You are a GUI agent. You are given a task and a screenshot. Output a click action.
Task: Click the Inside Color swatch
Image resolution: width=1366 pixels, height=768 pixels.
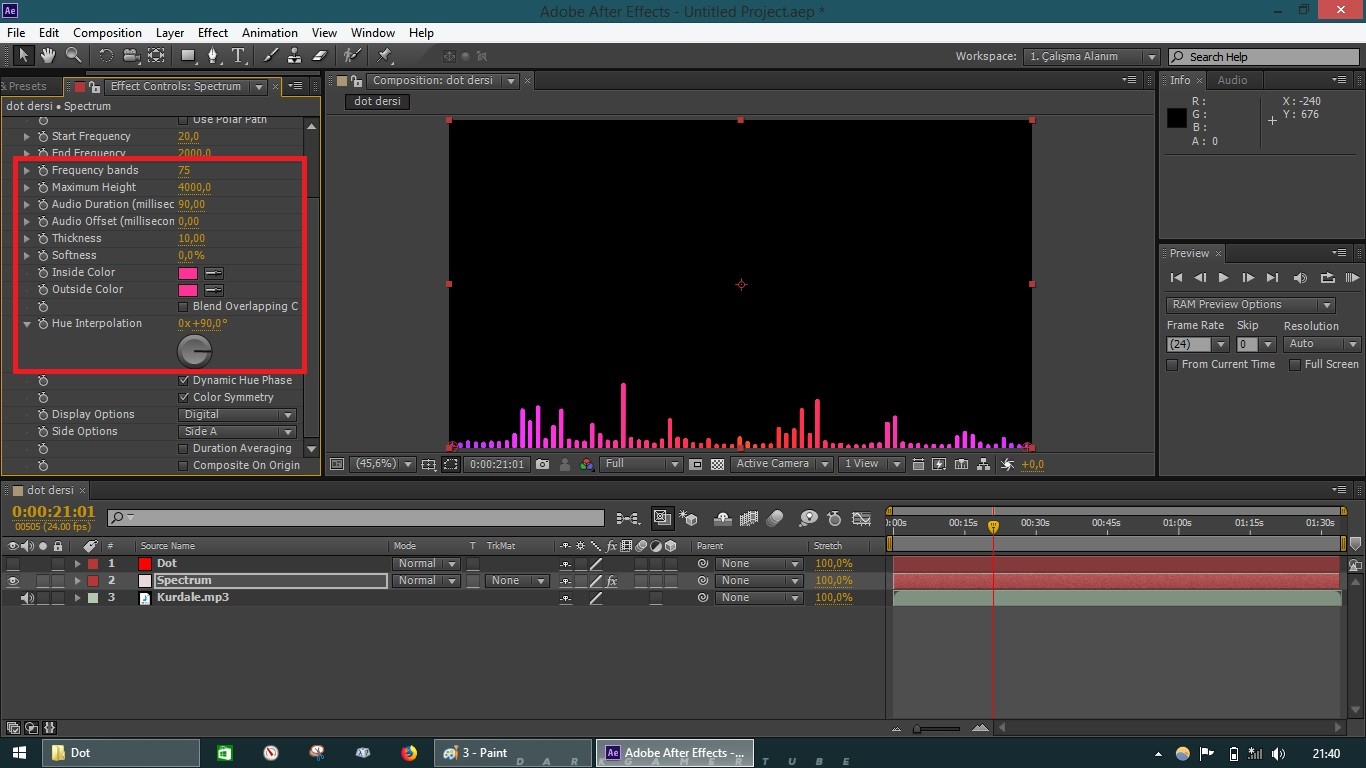pyautogui.click(x=188, y=273)
